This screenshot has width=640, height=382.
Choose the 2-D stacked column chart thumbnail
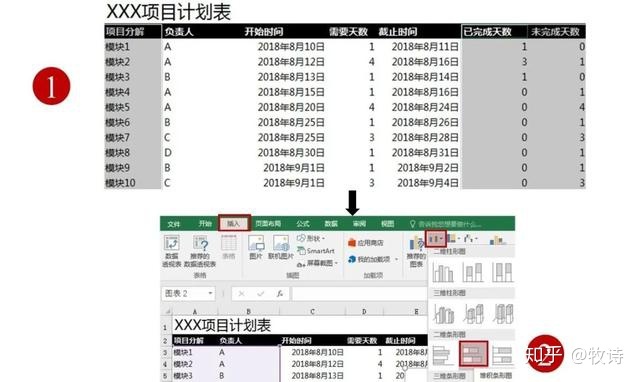(473, 272)
